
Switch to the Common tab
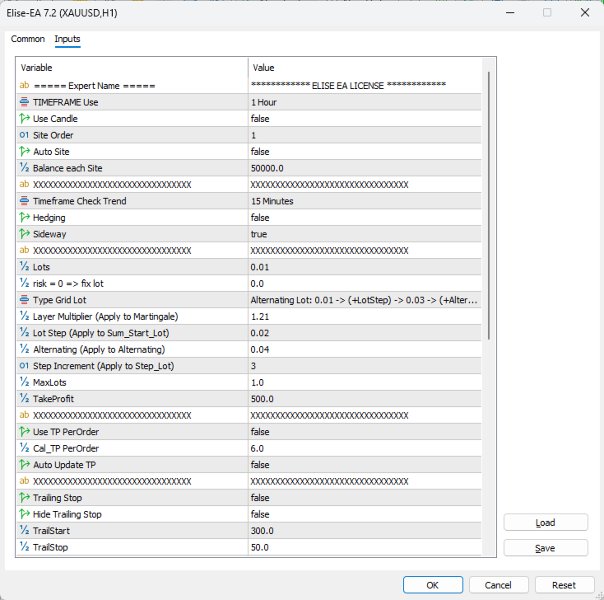tap(28, 39)
